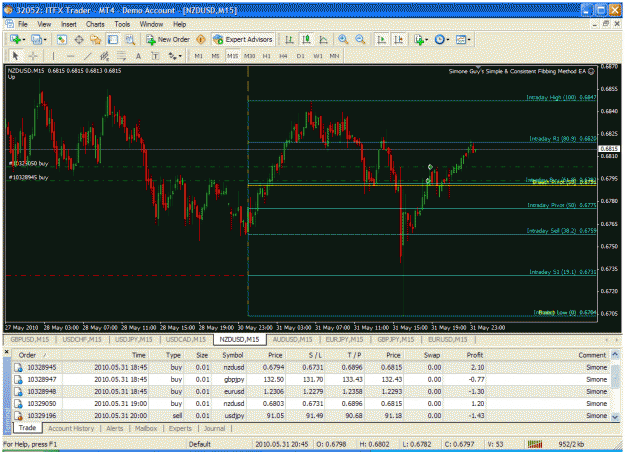
Task: Open the File menu
Action: [23, 24]
